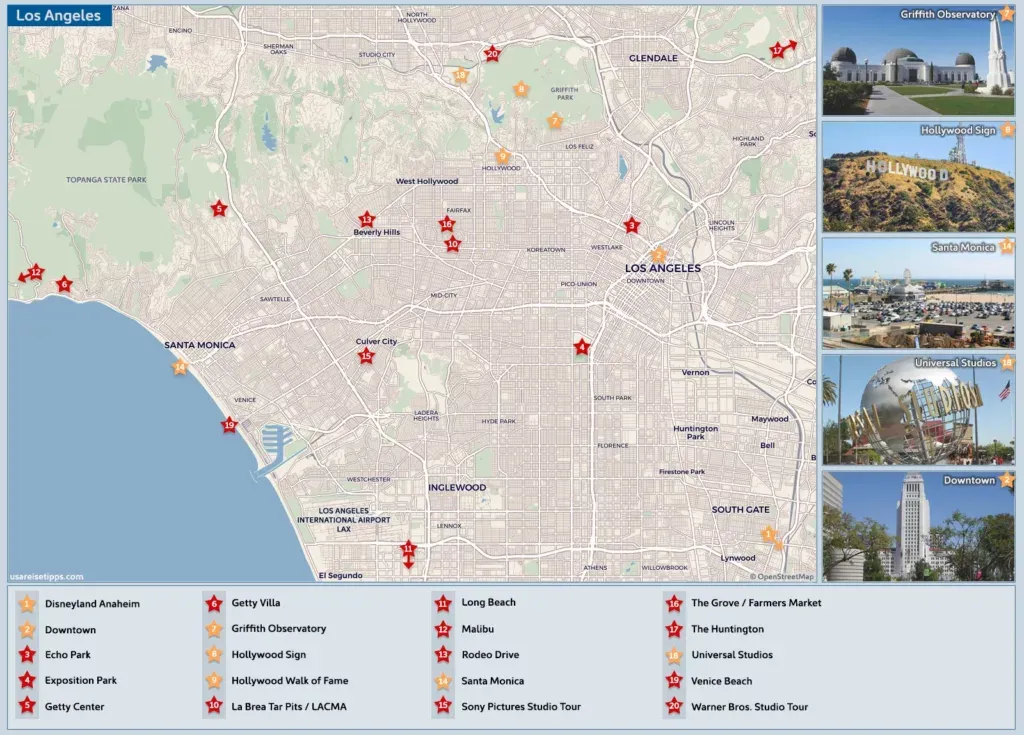Select Getty Center from the legend

pyautogui.click(x=74, y=706)
